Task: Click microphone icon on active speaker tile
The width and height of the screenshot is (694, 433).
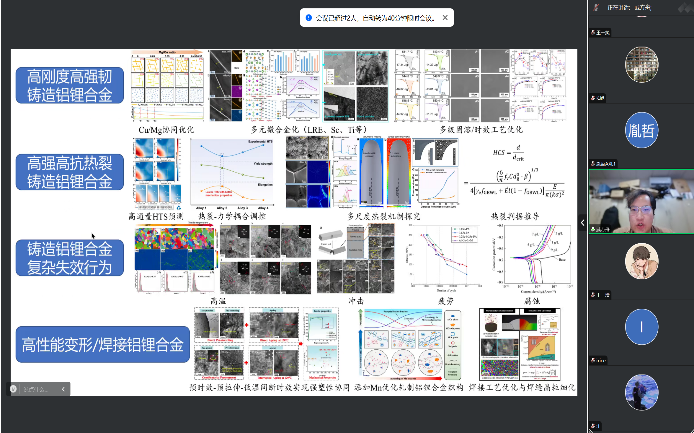Action: point(594,229)
